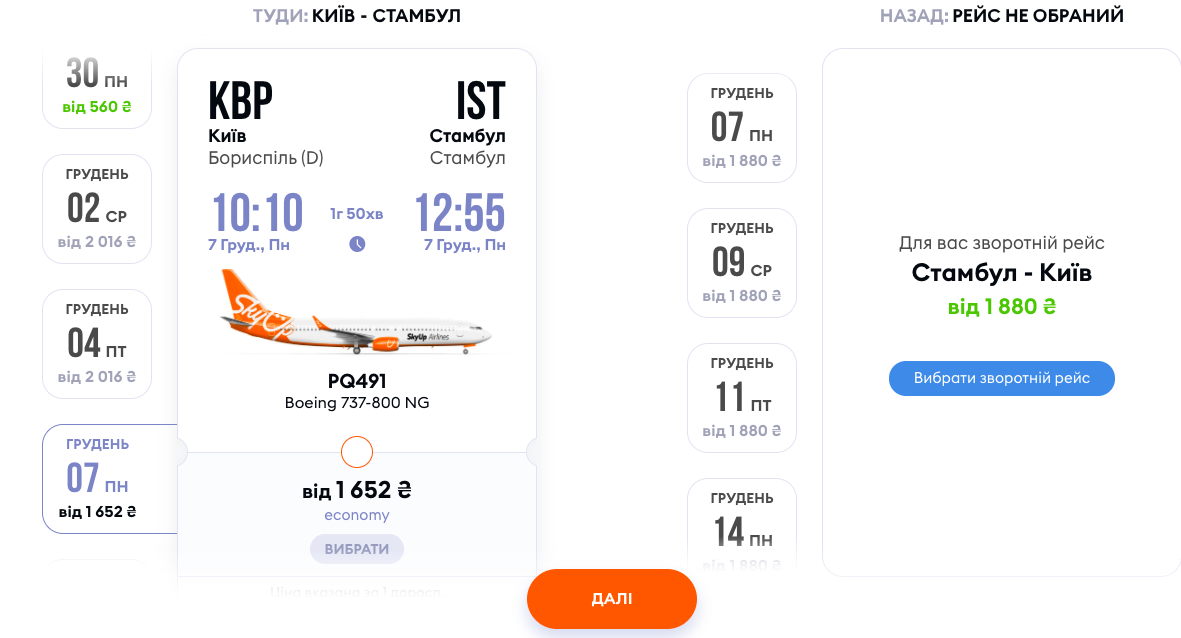Select return date Грудень 11 ПТ
Viewport: 1181px width, 638px height.
(x=742, y=398)
